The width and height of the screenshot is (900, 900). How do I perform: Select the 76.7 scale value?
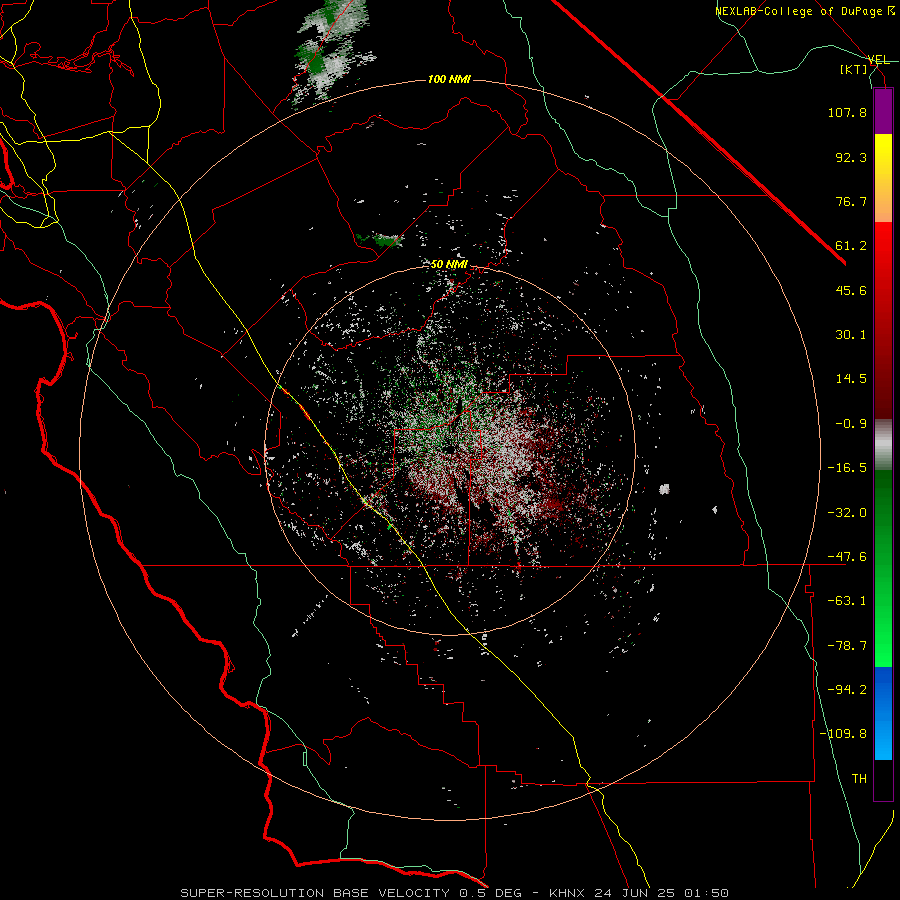pyautogui.click(x=851, y=201)
